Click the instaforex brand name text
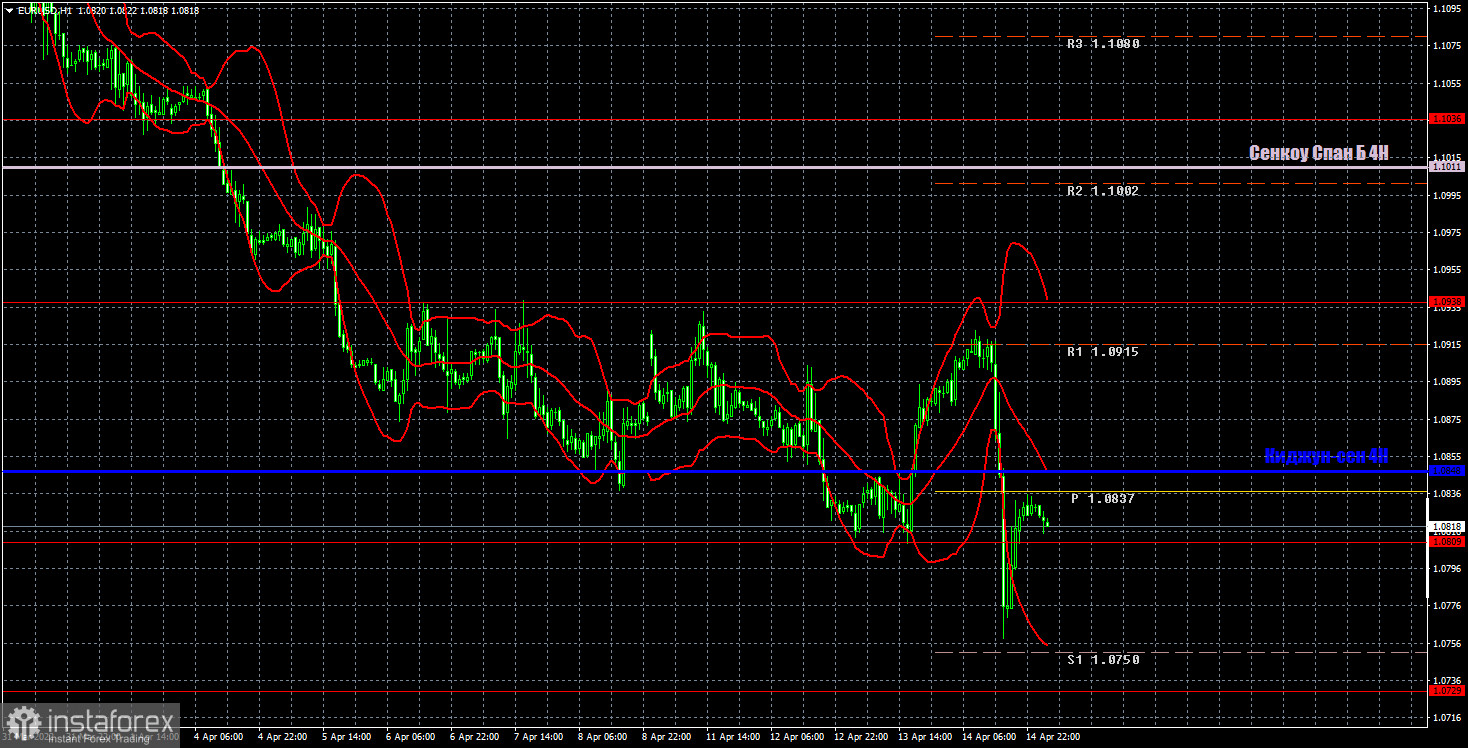This screenshot has height=748, width=1468. [x=109, y=719]
